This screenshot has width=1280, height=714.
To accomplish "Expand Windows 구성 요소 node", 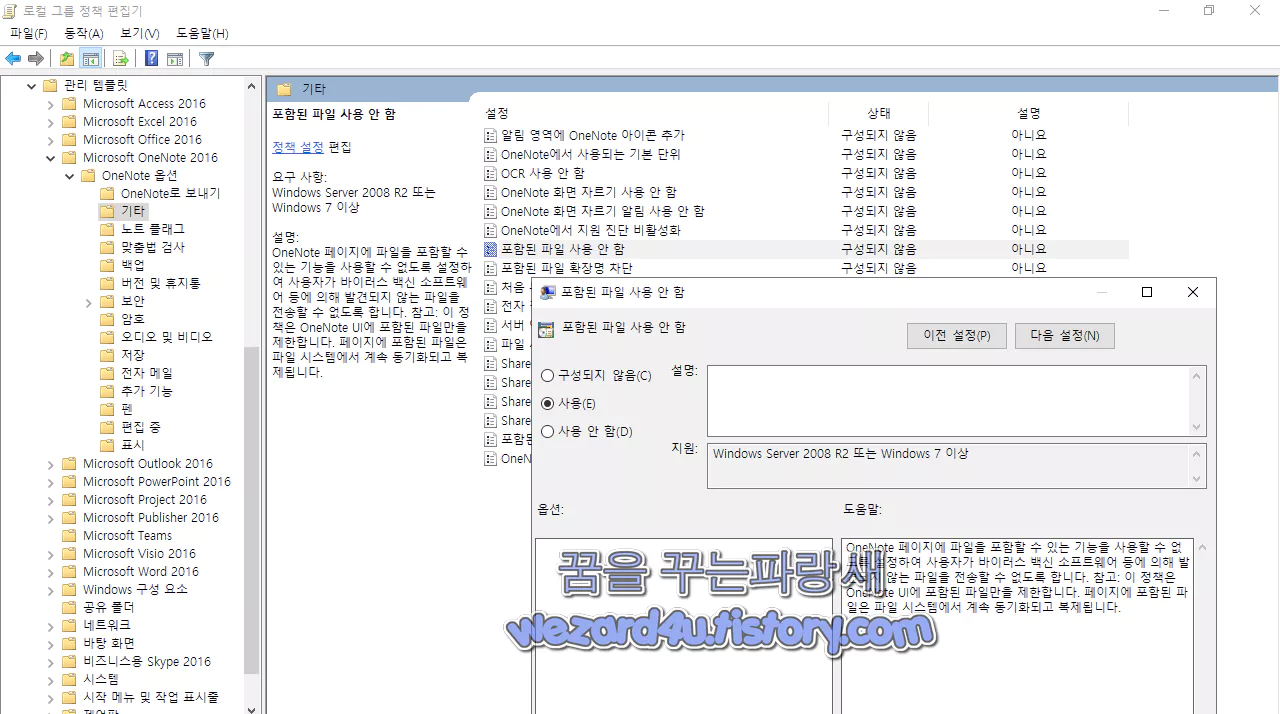I will (x=51, y=590).
